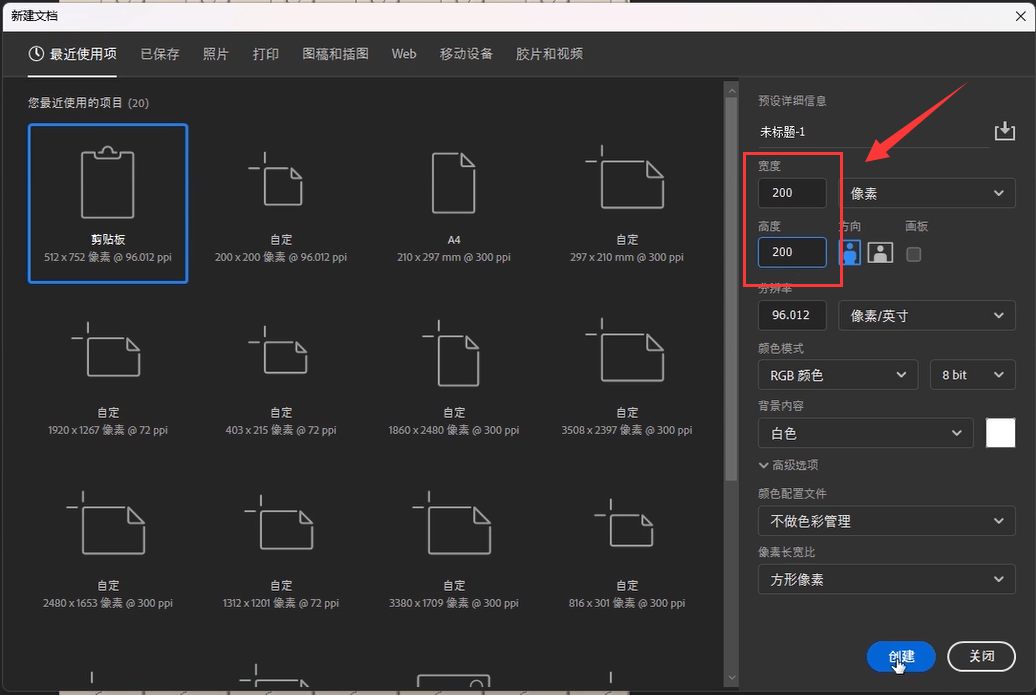Close the 新建文档 dialog with X
Screen dimensions: 1036x695
[1020, 17]
